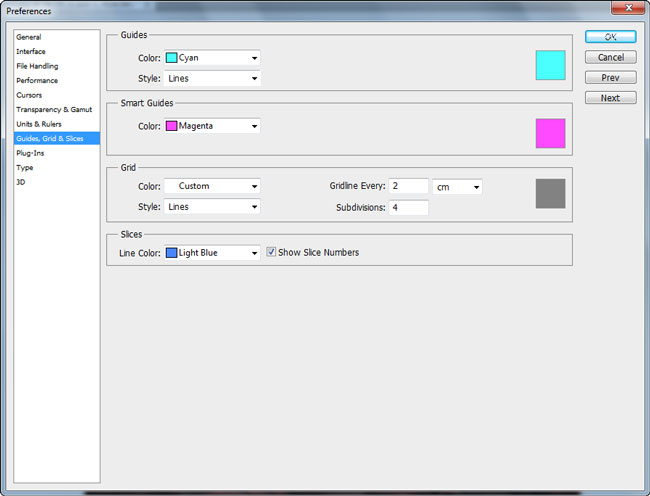This screenshot has width=650, height=496.
Task: Switch to the Interface preferences category
Action: (31, 51)
